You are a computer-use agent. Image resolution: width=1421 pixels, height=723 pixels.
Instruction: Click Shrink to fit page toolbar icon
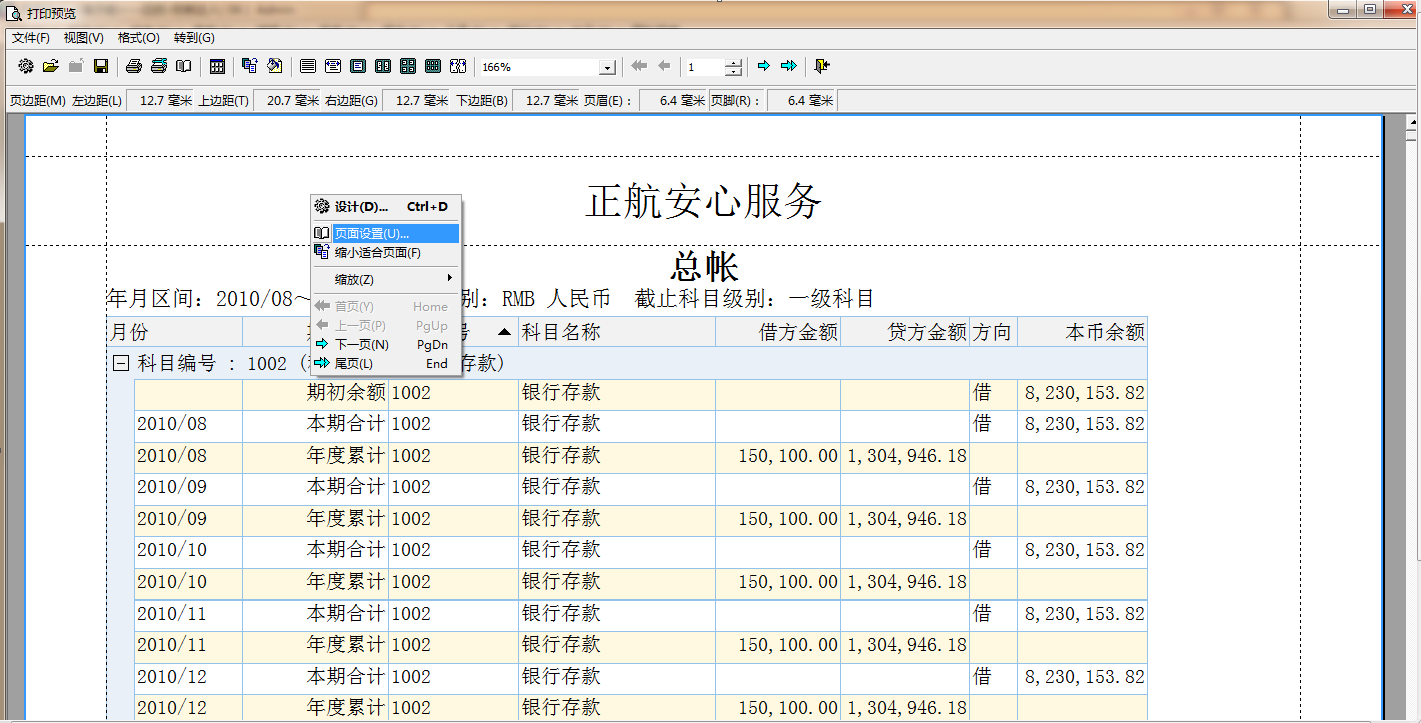click(250, 67)
